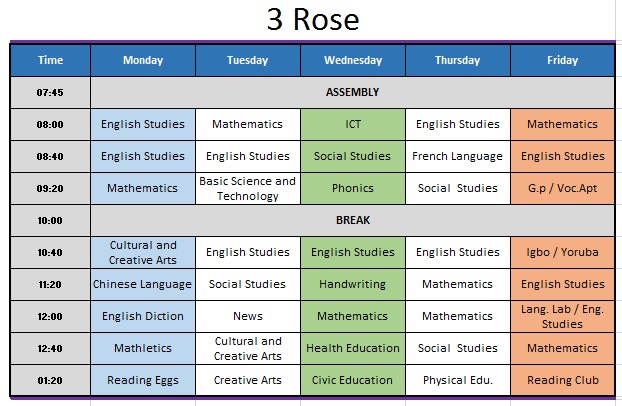
Task: Click the French Language cell
Action: 457,156
